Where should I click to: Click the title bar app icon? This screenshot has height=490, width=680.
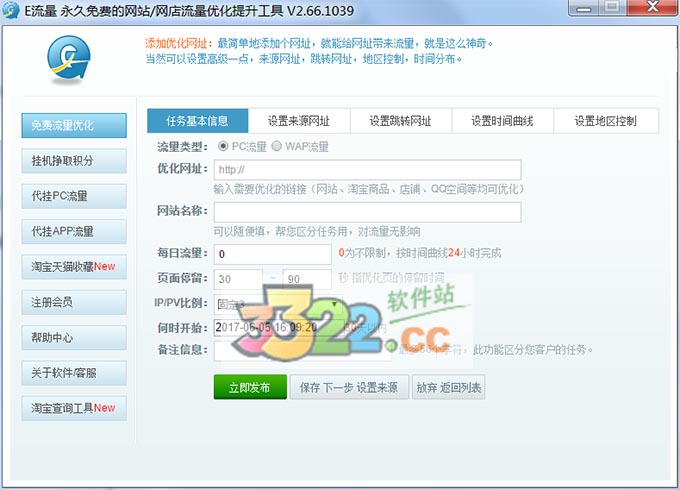coord(10,10)
